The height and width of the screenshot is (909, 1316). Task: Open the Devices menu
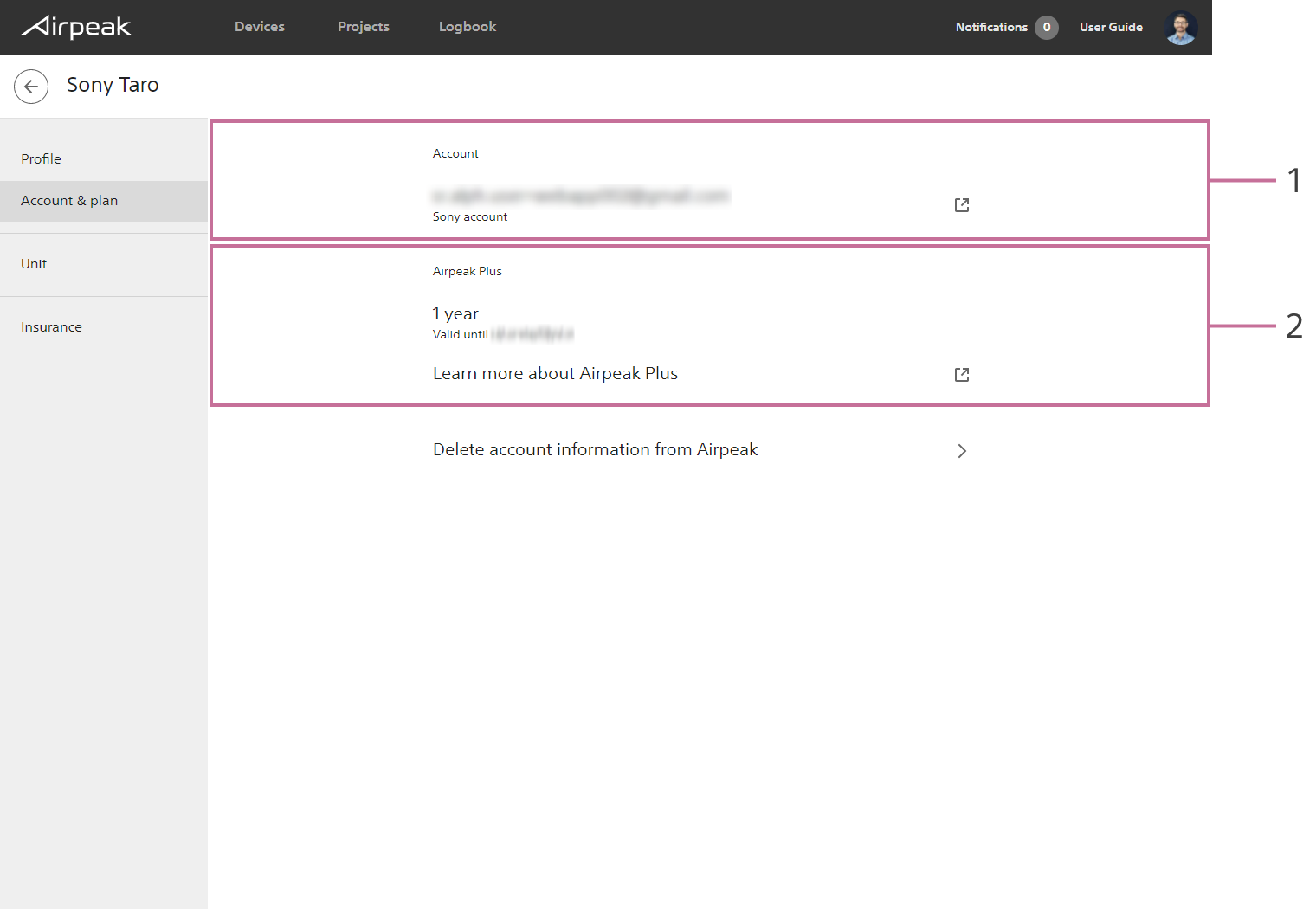260,27
